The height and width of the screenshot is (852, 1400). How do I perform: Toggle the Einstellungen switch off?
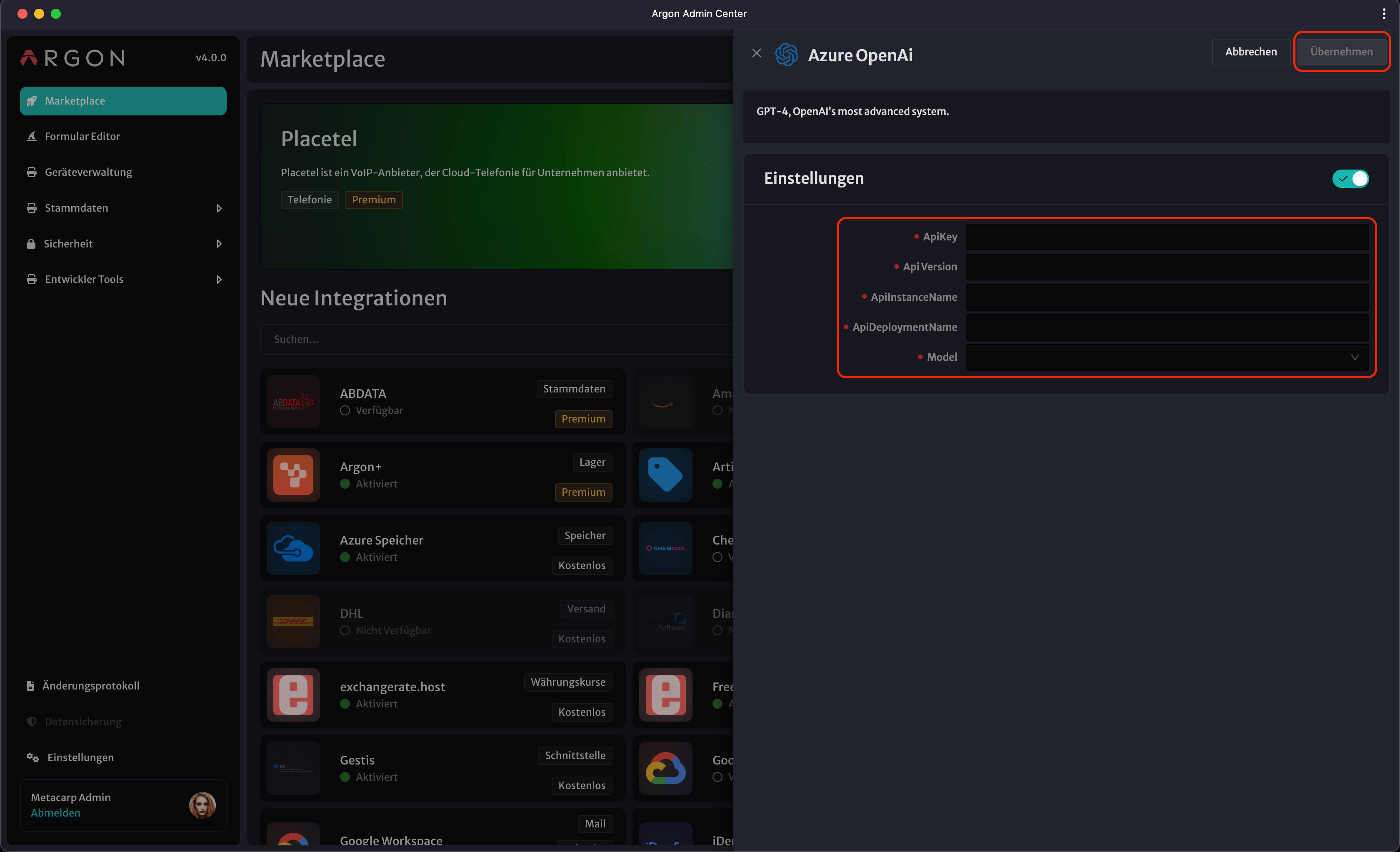[1350, 178]
